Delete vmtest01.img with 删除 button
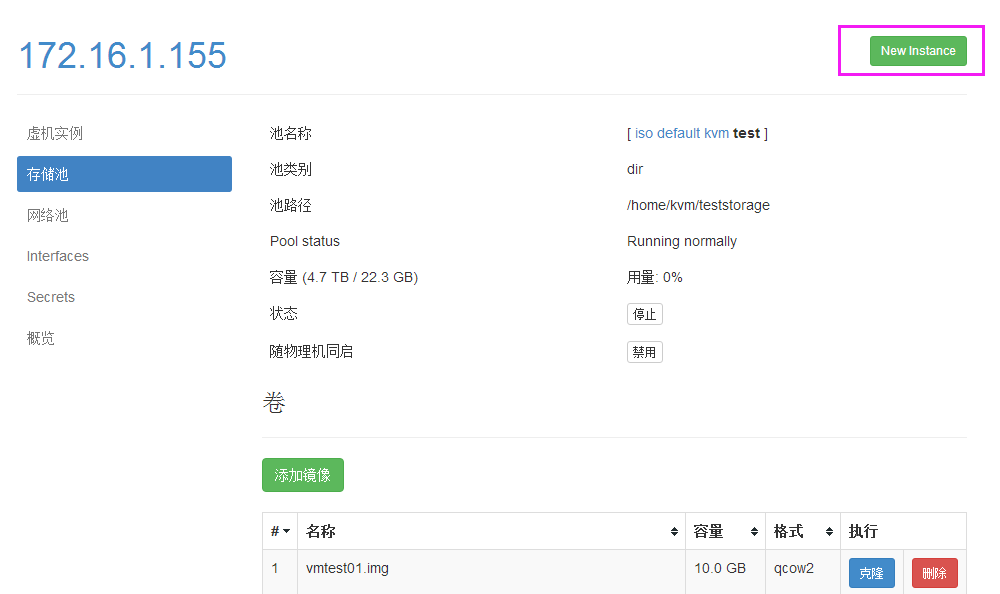This screenshot has width=1000, height=594. pyautogui.click(x=934, y=573)
